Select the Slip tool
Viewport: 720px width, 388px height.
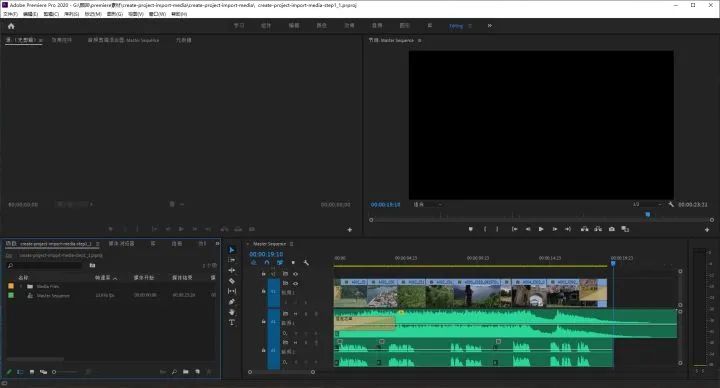click(x=231, y=291)
